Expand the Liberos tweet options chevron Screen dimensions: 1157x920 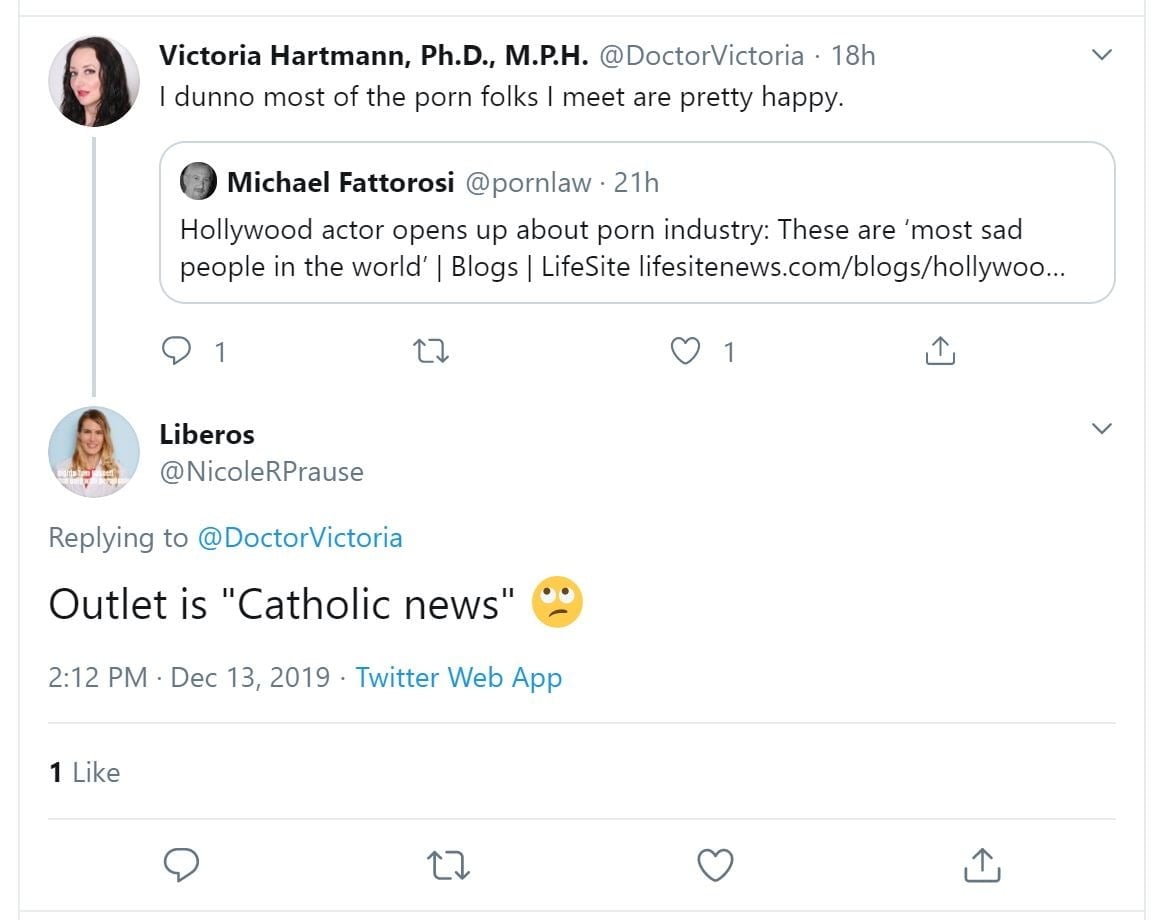click(1101, 429)
